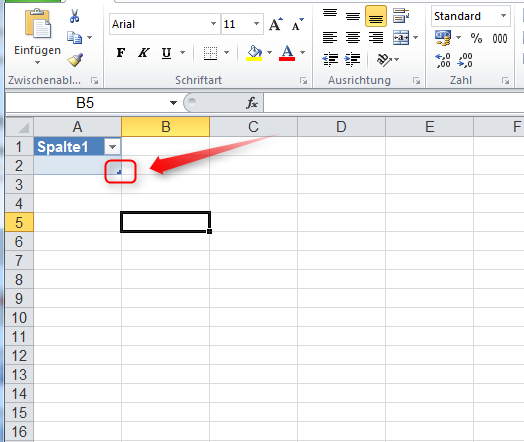Toggle wrap text icon
The width and height of the screenshot is (524, 442).
401,16
